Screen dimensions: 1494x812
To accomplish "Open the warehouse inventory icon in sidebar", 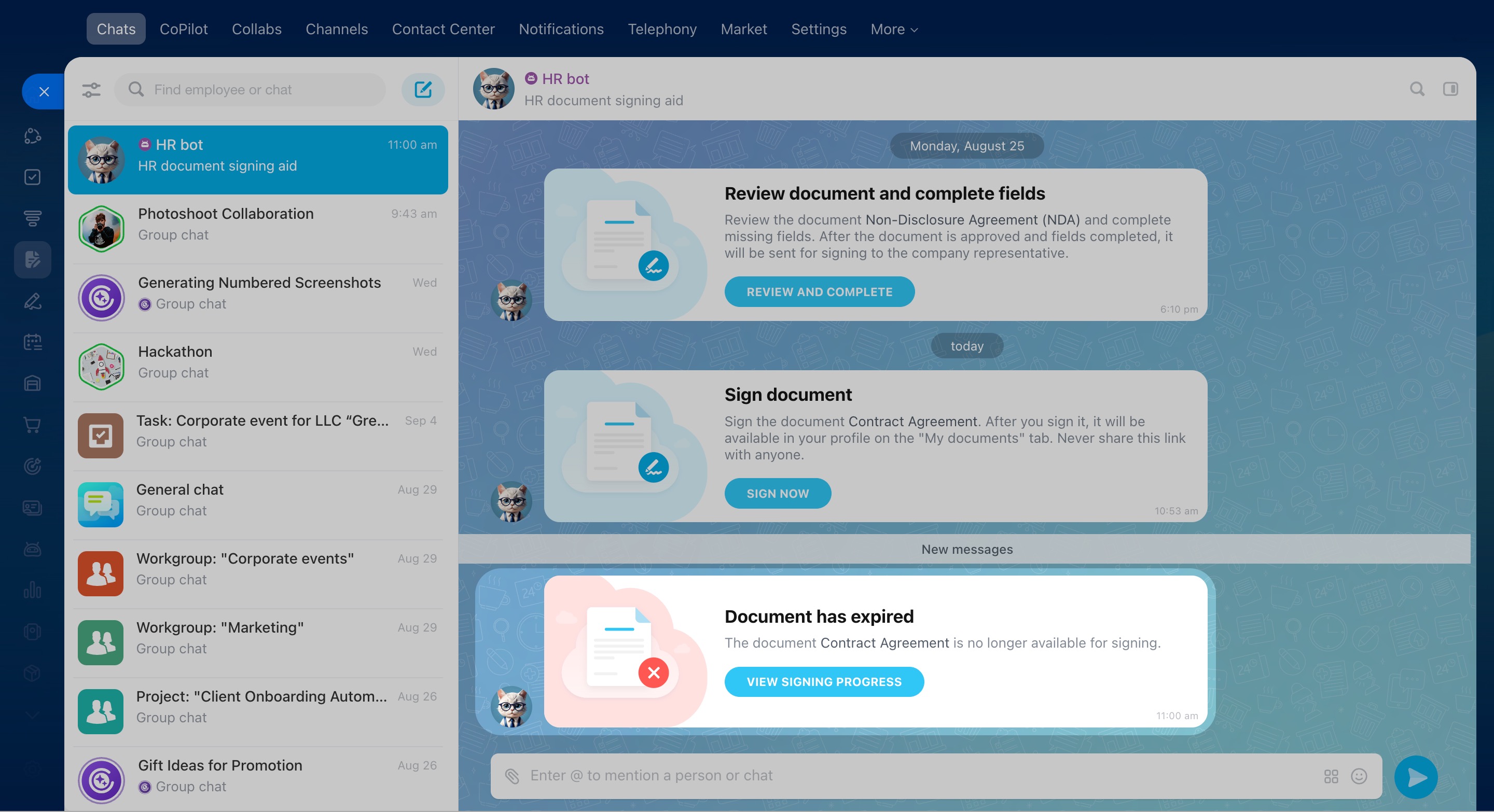I will pos(33,383).
